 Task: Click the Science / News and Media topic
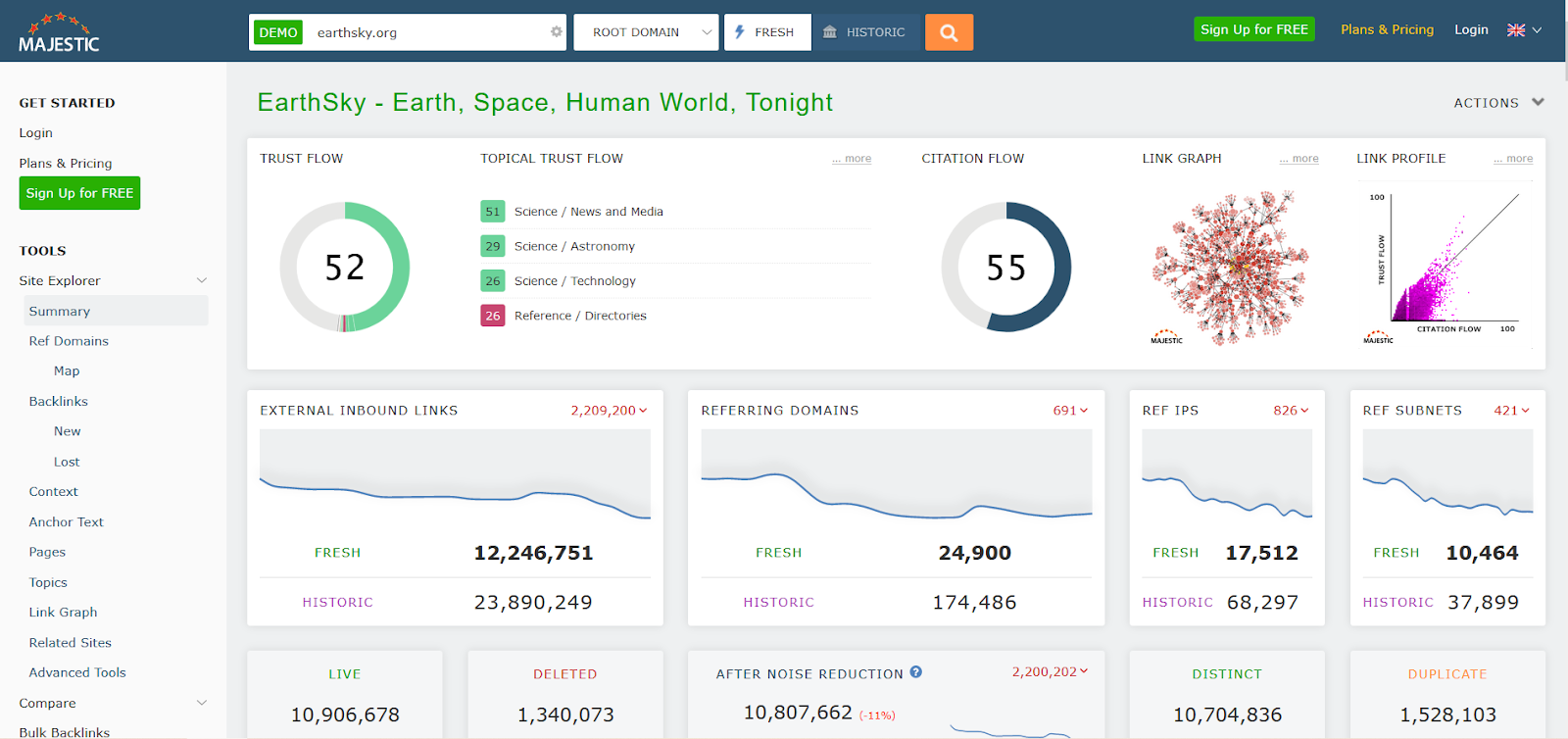coord(589,212)
